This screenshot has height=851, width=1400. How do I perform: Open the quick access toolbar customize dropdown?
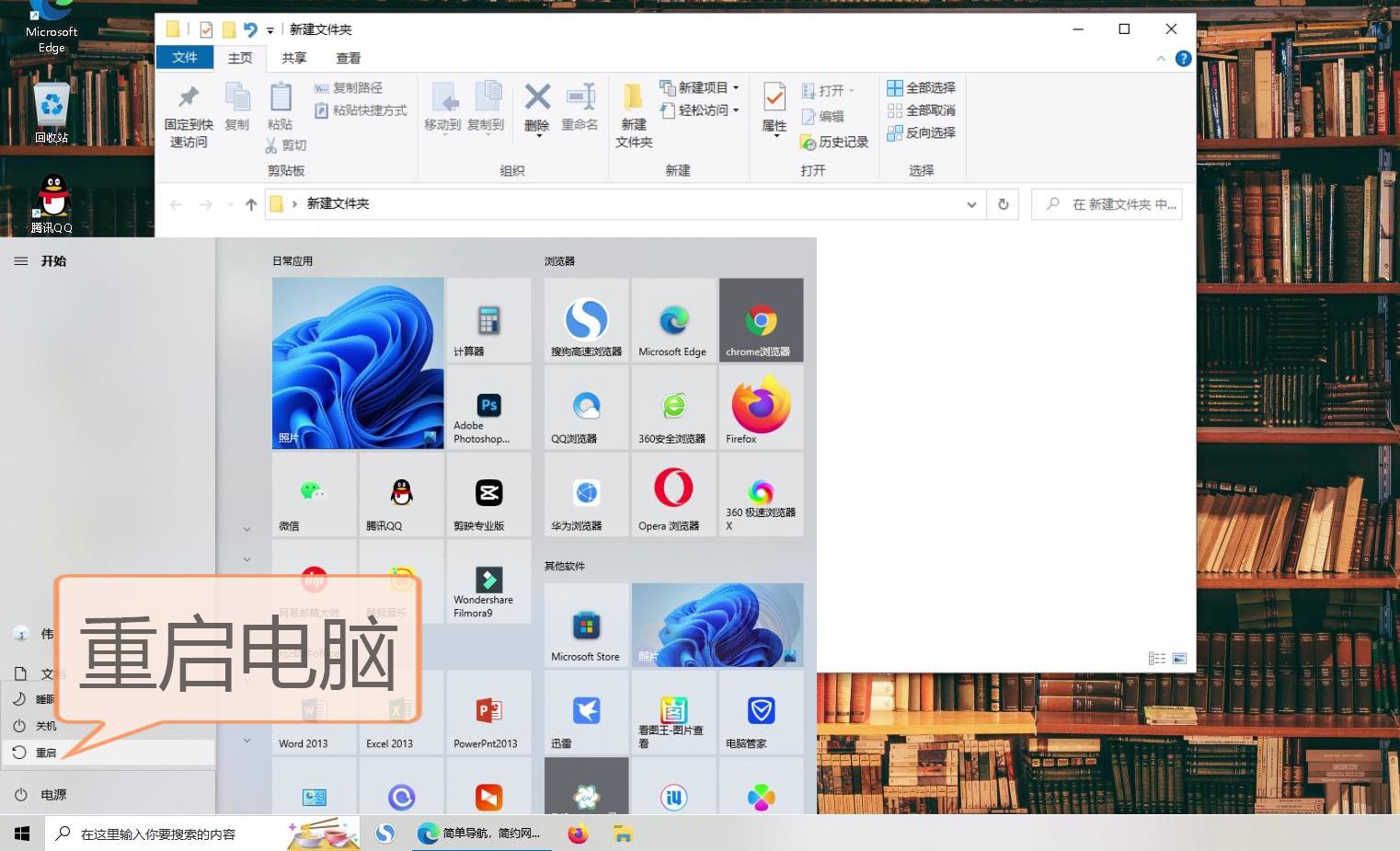pos(270,30)
